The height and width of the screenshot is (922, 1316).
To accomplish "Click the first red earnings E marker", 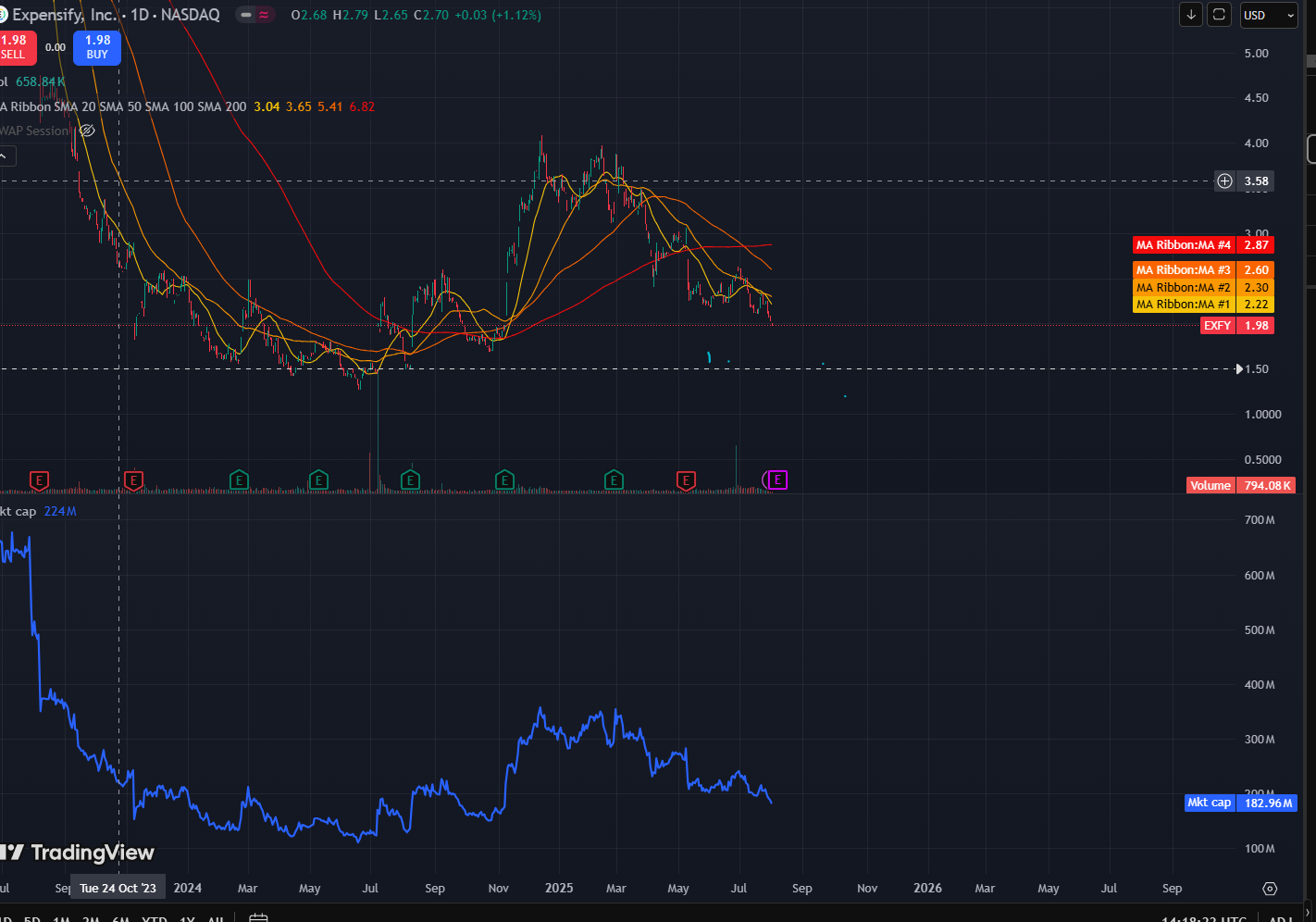I will [x=39, y=480].
